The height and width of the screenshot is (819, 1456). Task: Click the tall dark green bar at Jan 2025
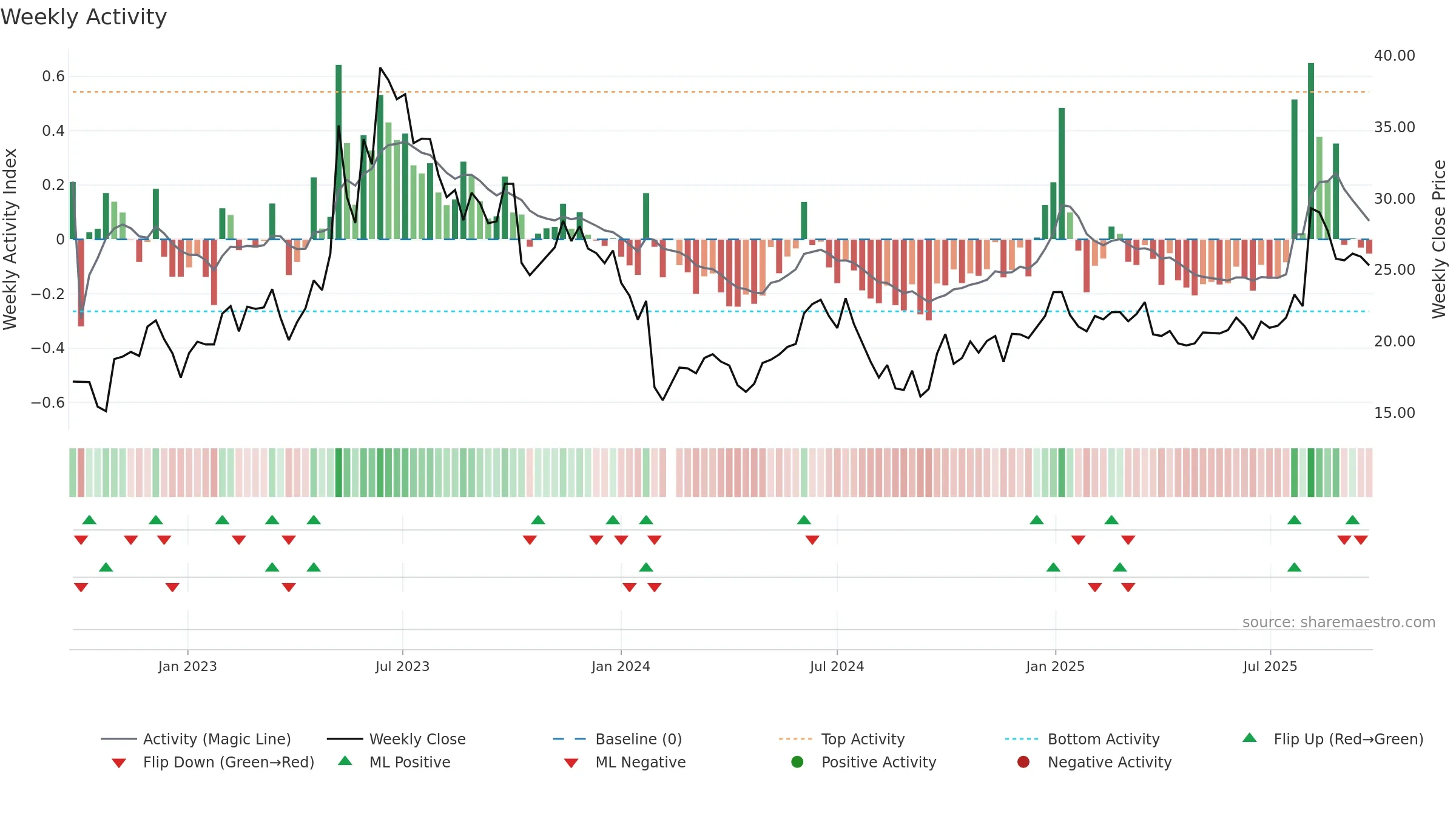click(1062, 174)
